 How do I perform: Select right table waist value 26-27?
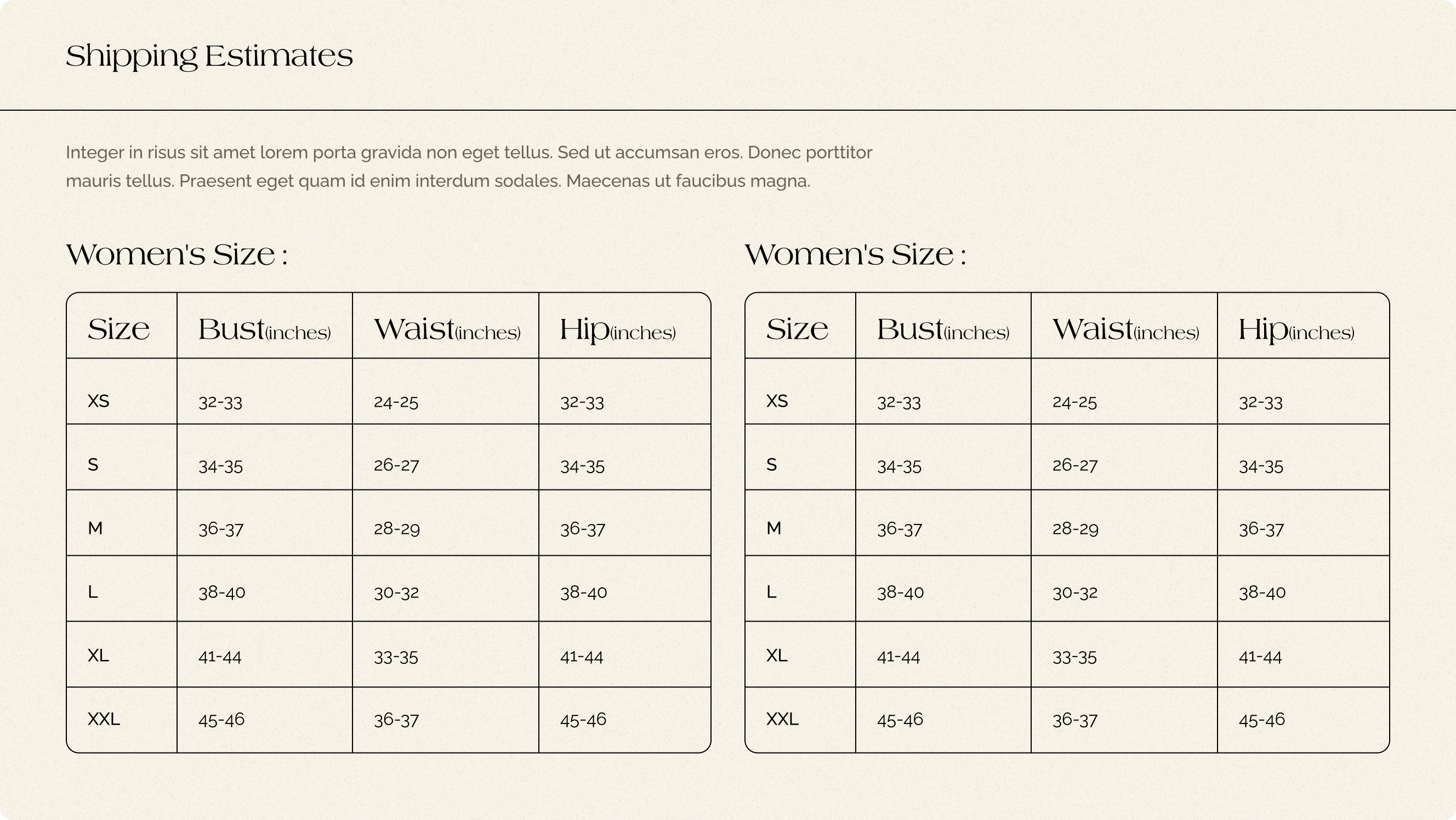1075,465
